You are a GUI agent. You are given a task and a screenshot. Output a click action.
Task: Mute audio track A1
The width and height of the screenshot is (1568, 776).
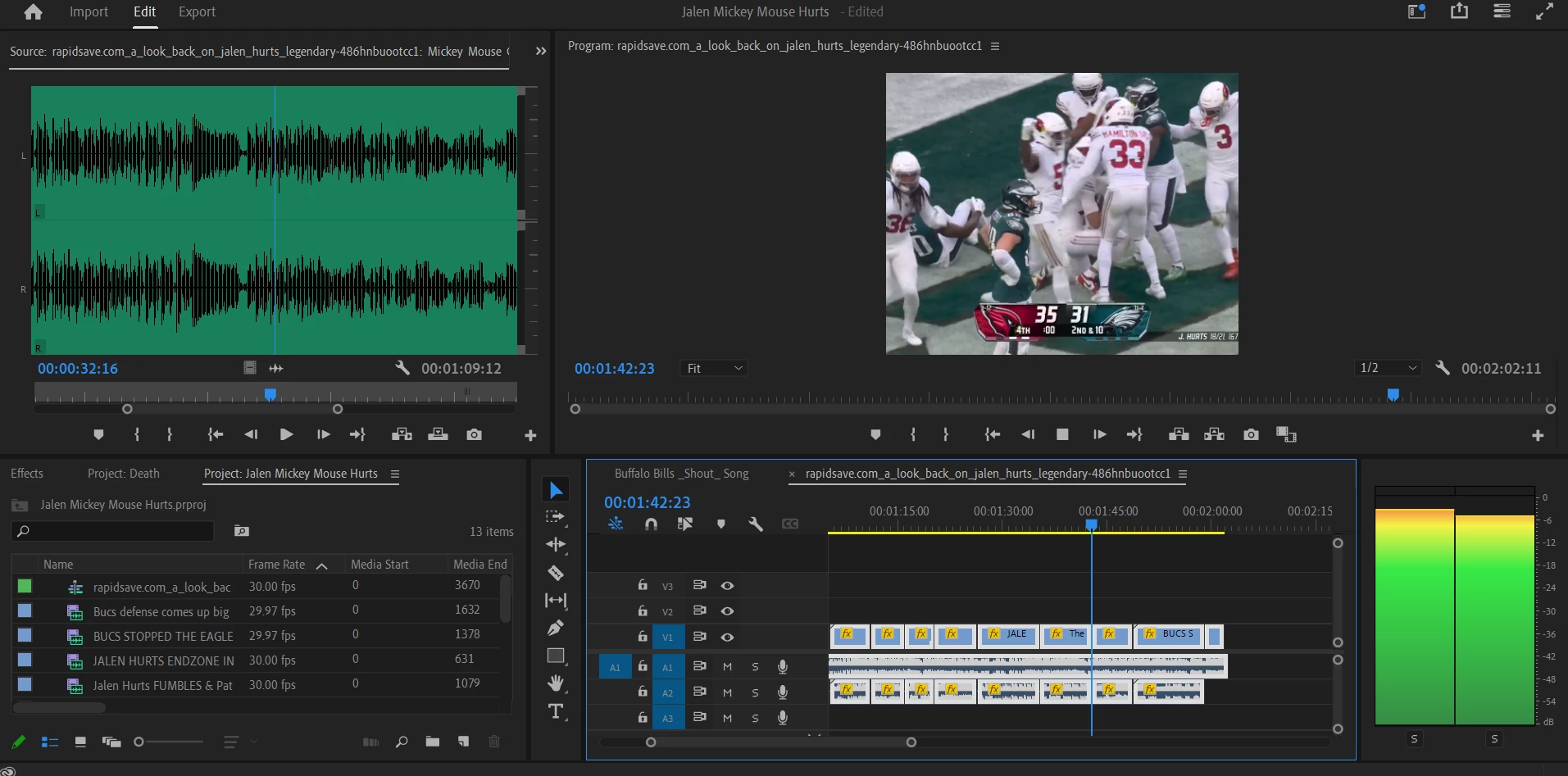point(727,667)
